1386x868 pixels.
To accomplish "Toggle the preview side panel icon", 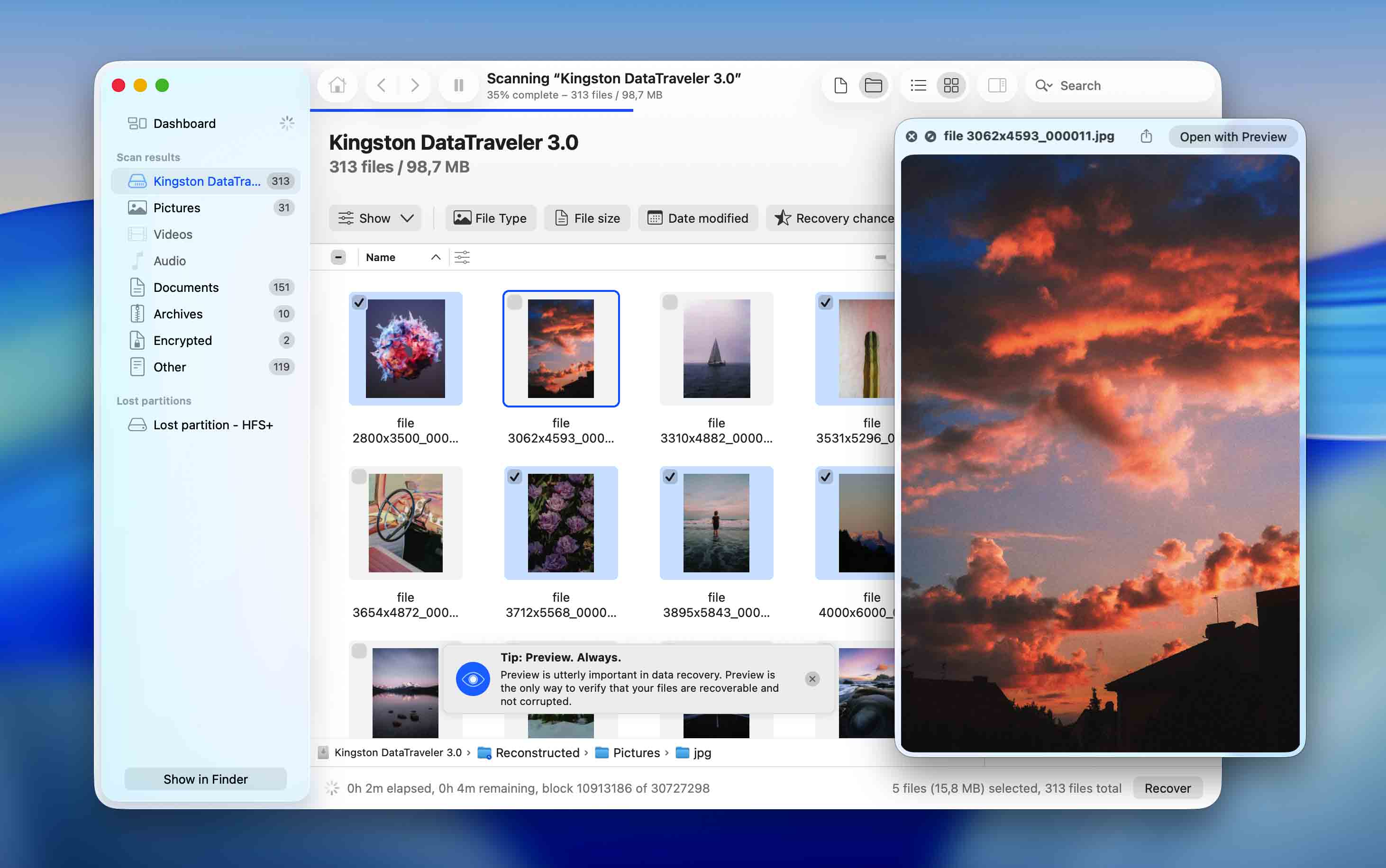I will point(997,86).
